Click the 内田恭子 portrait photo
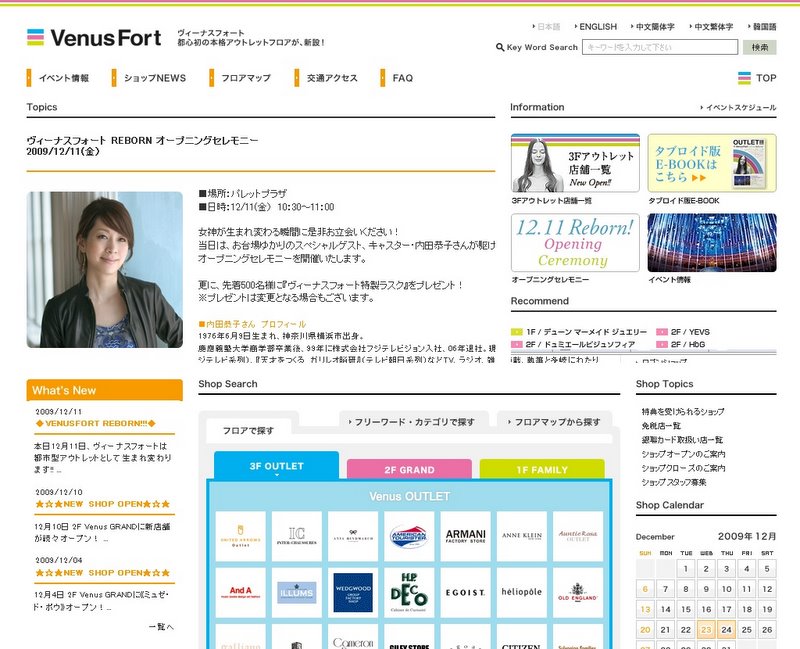This screenshot has height=649, width=800. tap(105, 270)
